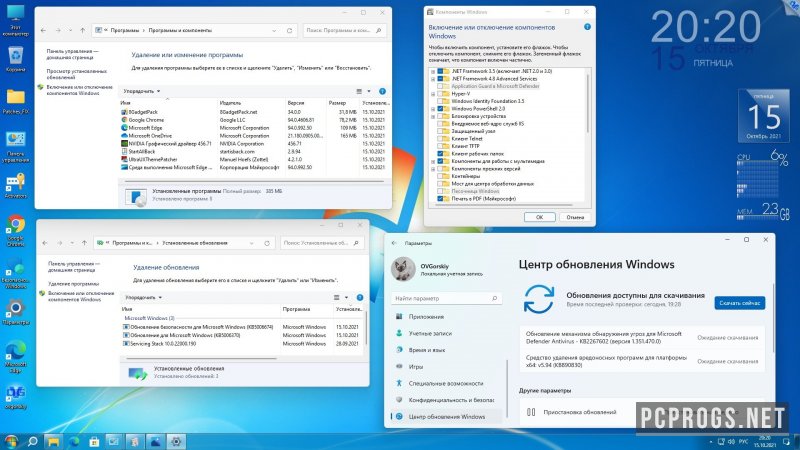Open Patches_FIX folder on desktop

coord(15,101)
